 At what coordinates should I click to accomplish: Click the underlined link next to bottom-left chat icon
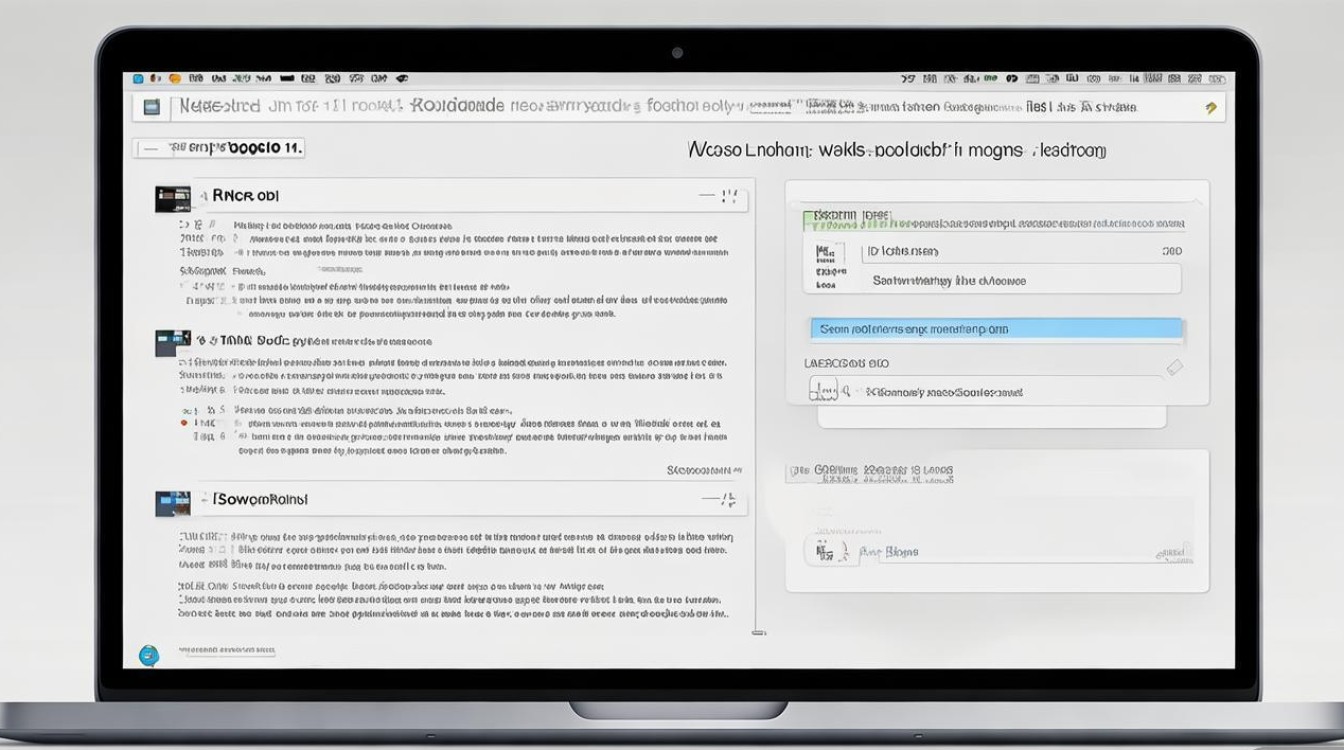pos(226,651)
